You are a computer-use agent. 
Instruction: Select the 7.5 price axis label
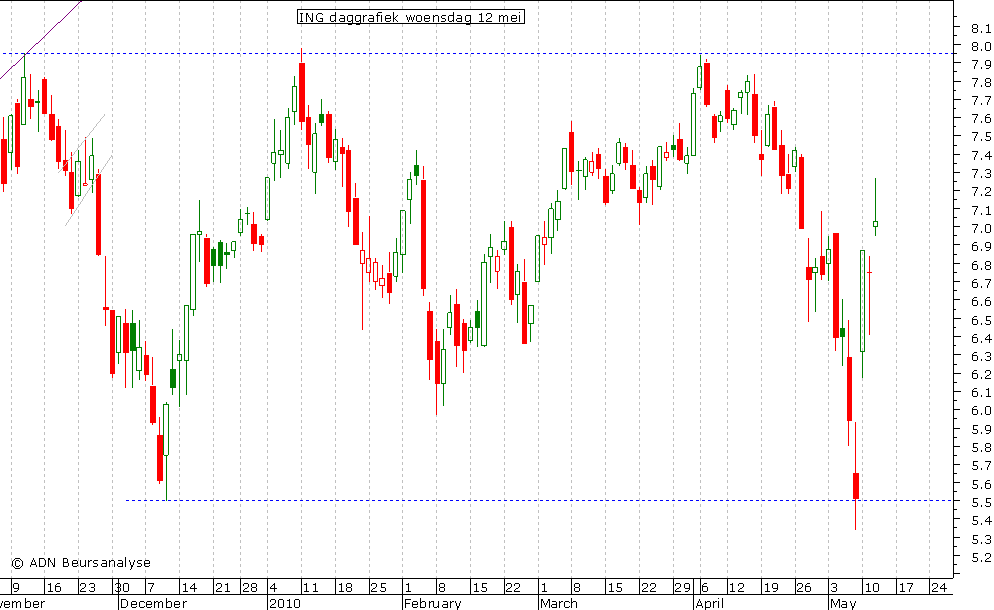[981, 137]
